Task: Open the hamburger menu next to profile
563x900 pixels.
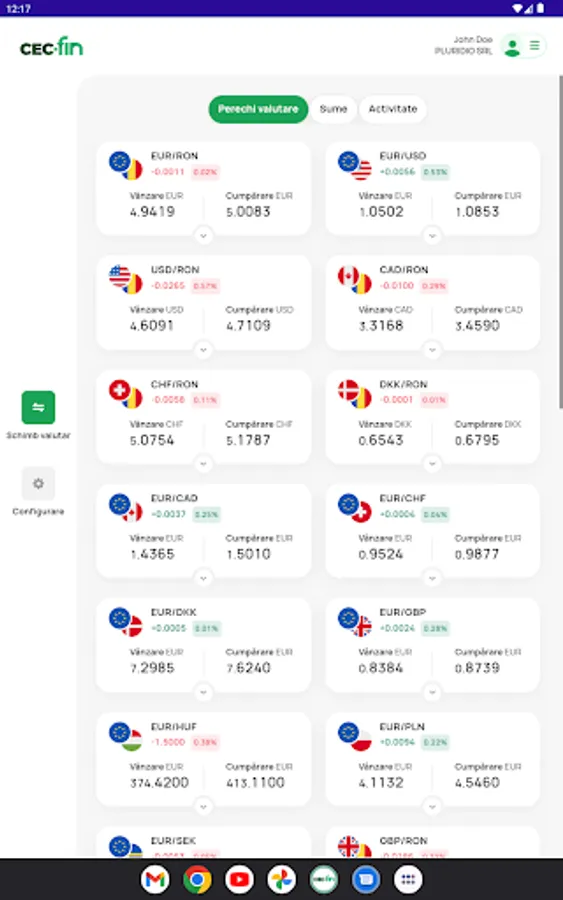Action: tap(534, 46)
